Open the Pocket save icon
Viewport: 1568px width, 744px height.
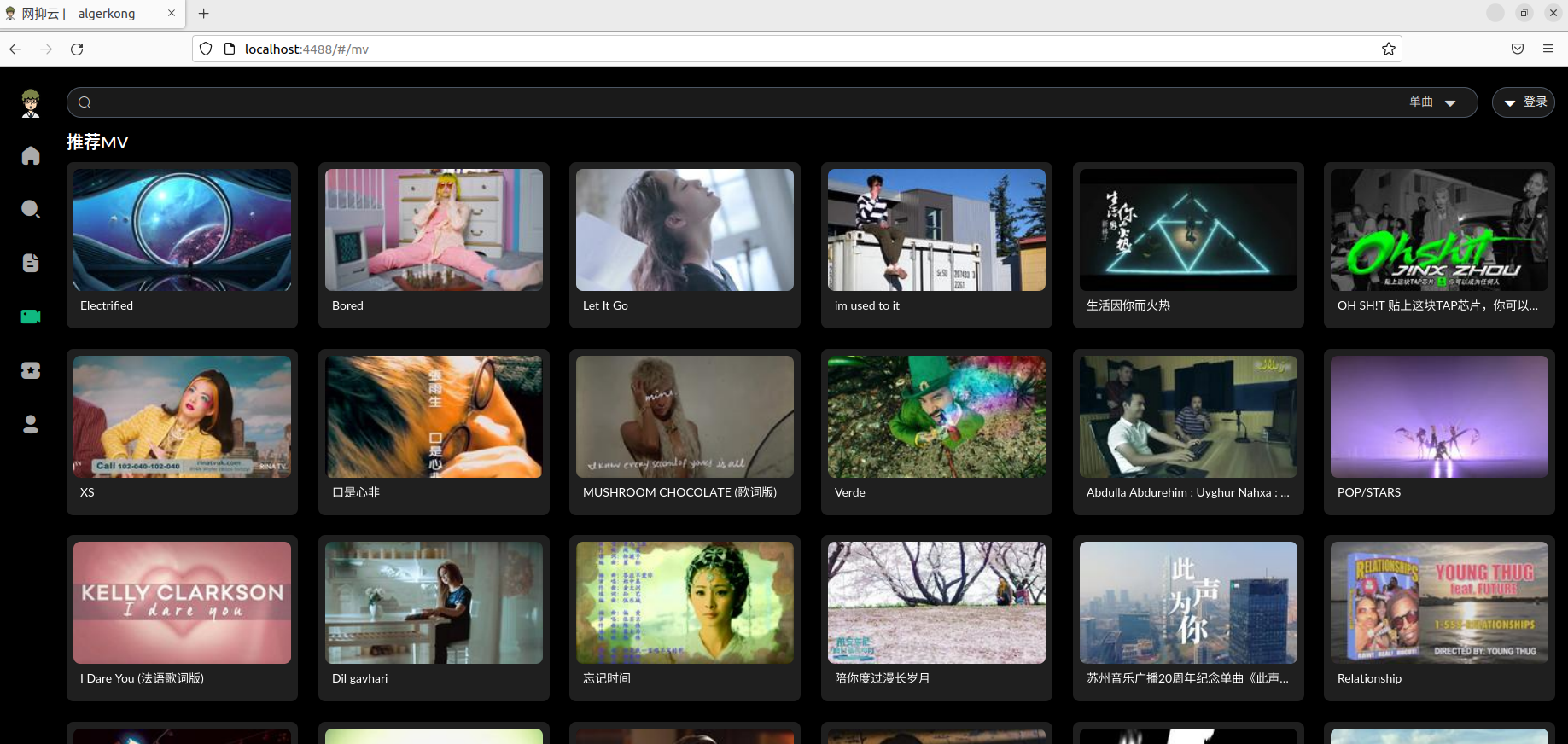[1518, 49]
